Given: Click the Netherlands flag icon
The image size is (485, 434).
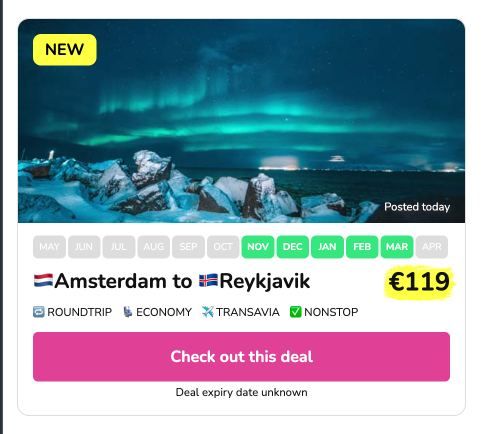Looking at the screenshot, I should pyautogui.click(x=43, y=280).
